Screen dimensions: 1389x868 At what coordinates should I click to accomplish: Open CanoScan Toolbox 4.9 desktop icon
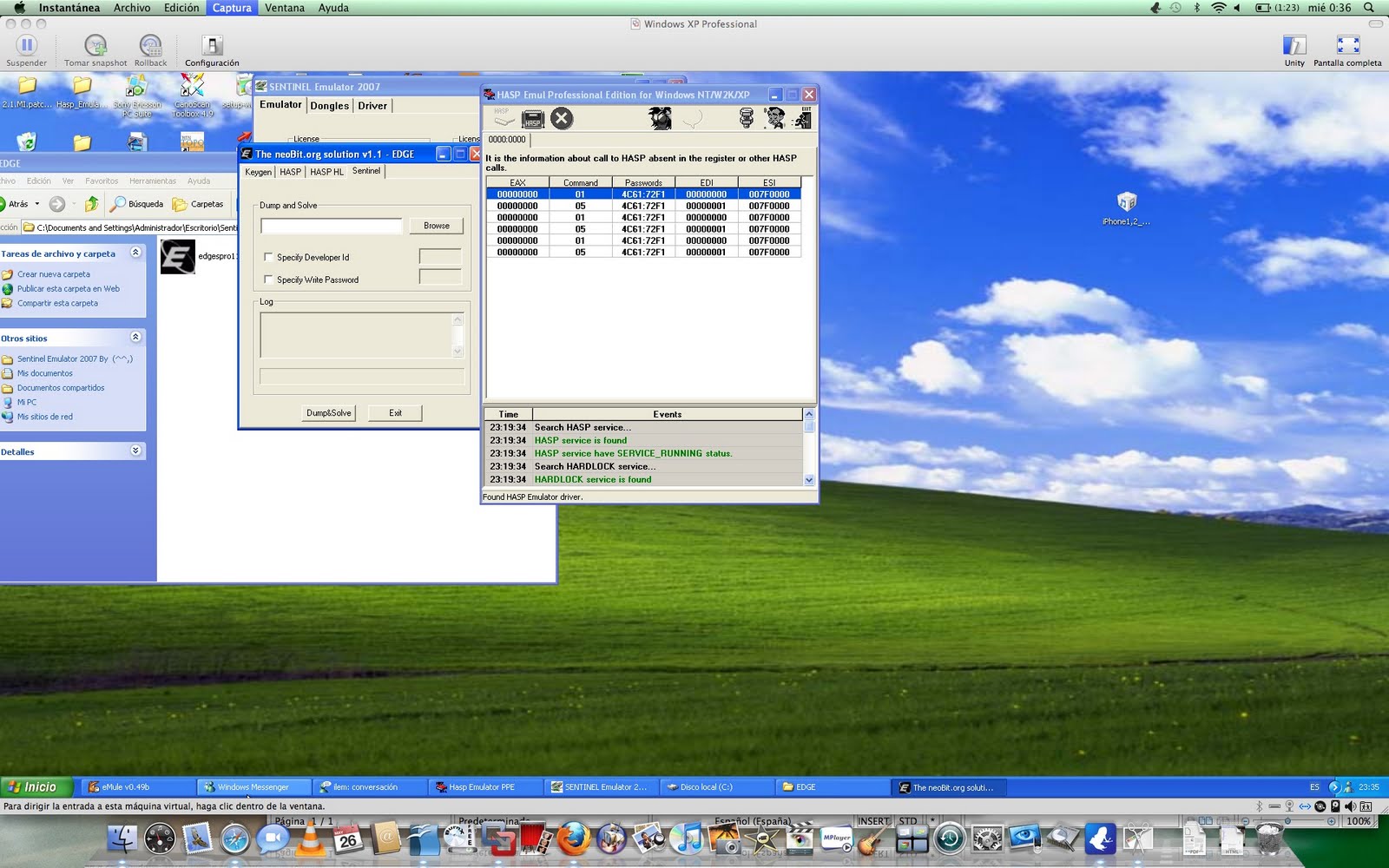[x=192, y=86]
